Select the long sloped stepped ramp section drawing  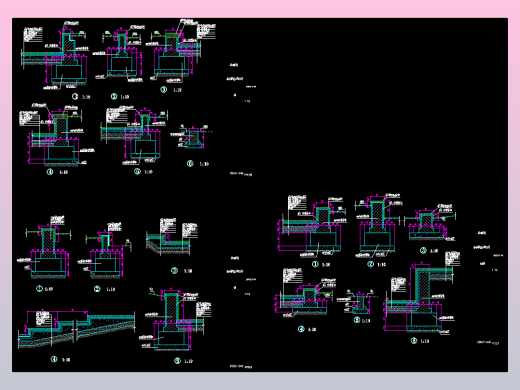coord(77,330)
